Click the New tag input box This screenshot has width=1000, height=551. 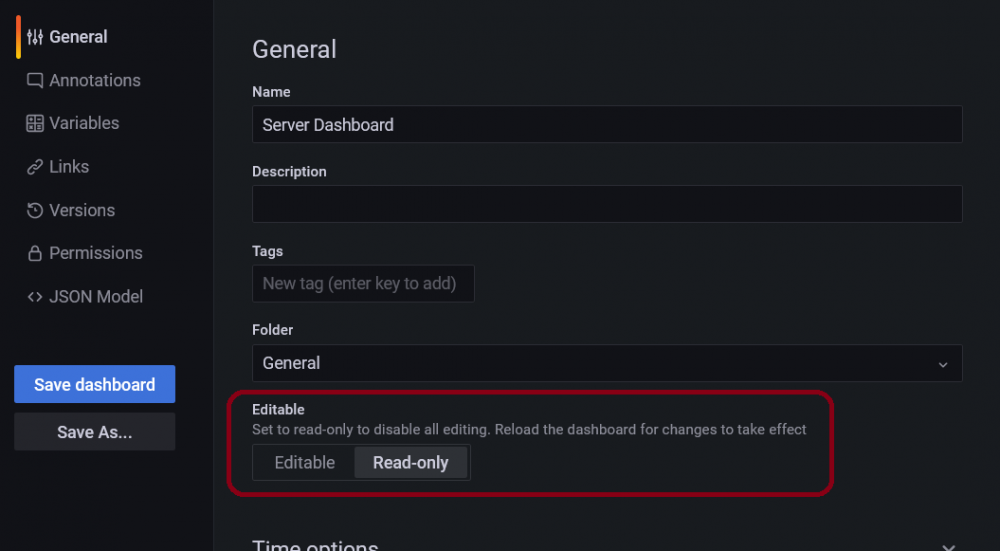[363, 284]
